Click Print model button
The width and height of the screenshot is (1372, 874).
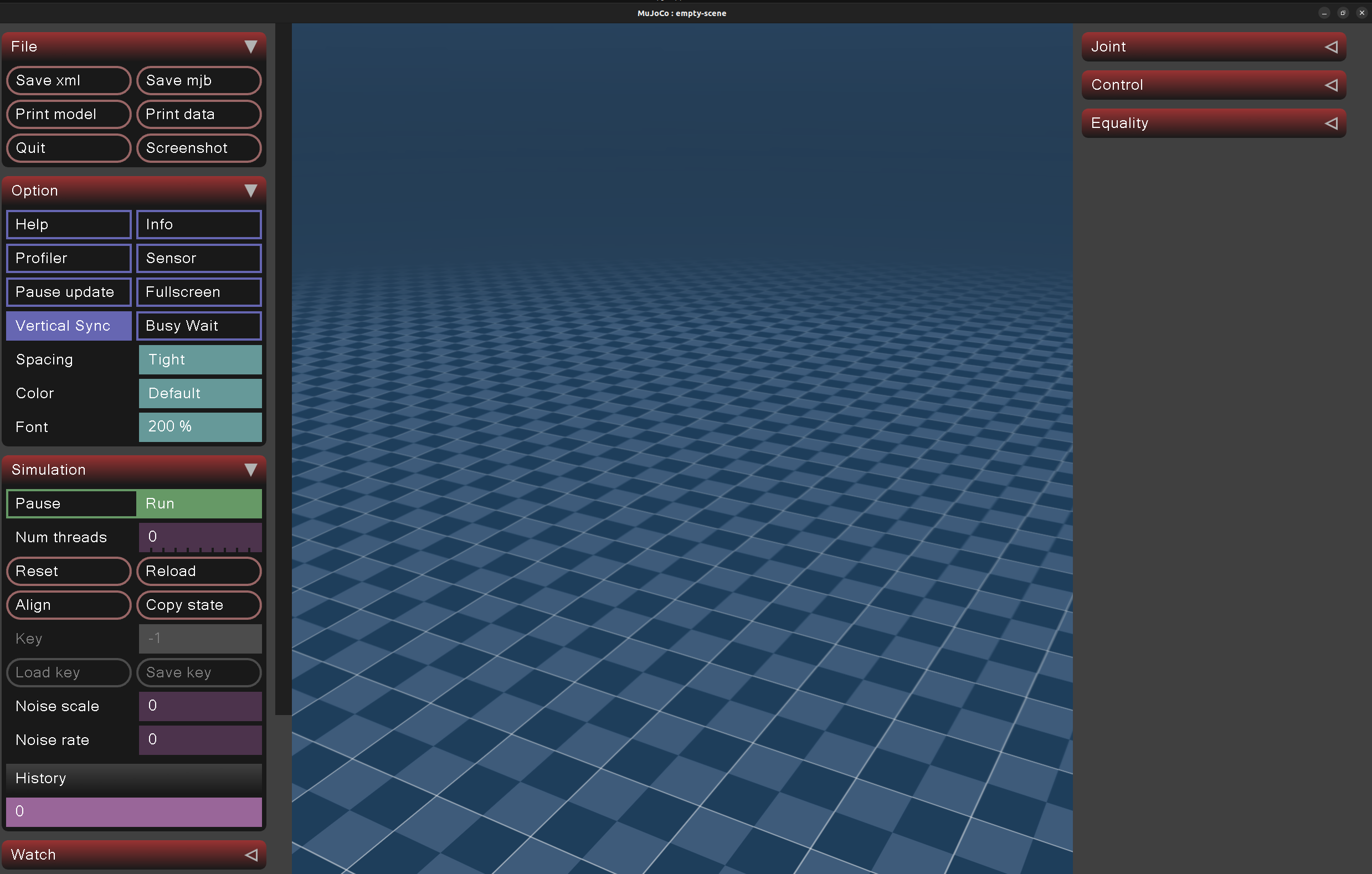point(69,114)
